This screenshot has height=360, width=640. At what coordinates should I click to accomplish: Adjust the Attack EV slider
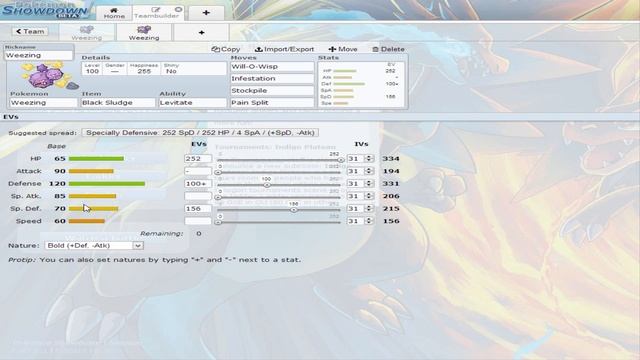point(280,173)
